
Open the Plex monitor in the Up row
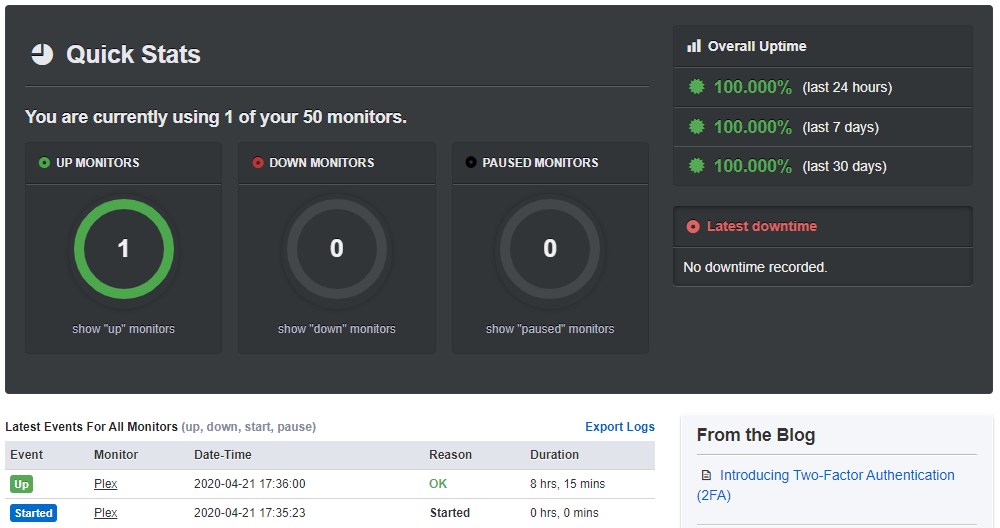(105, 484)
